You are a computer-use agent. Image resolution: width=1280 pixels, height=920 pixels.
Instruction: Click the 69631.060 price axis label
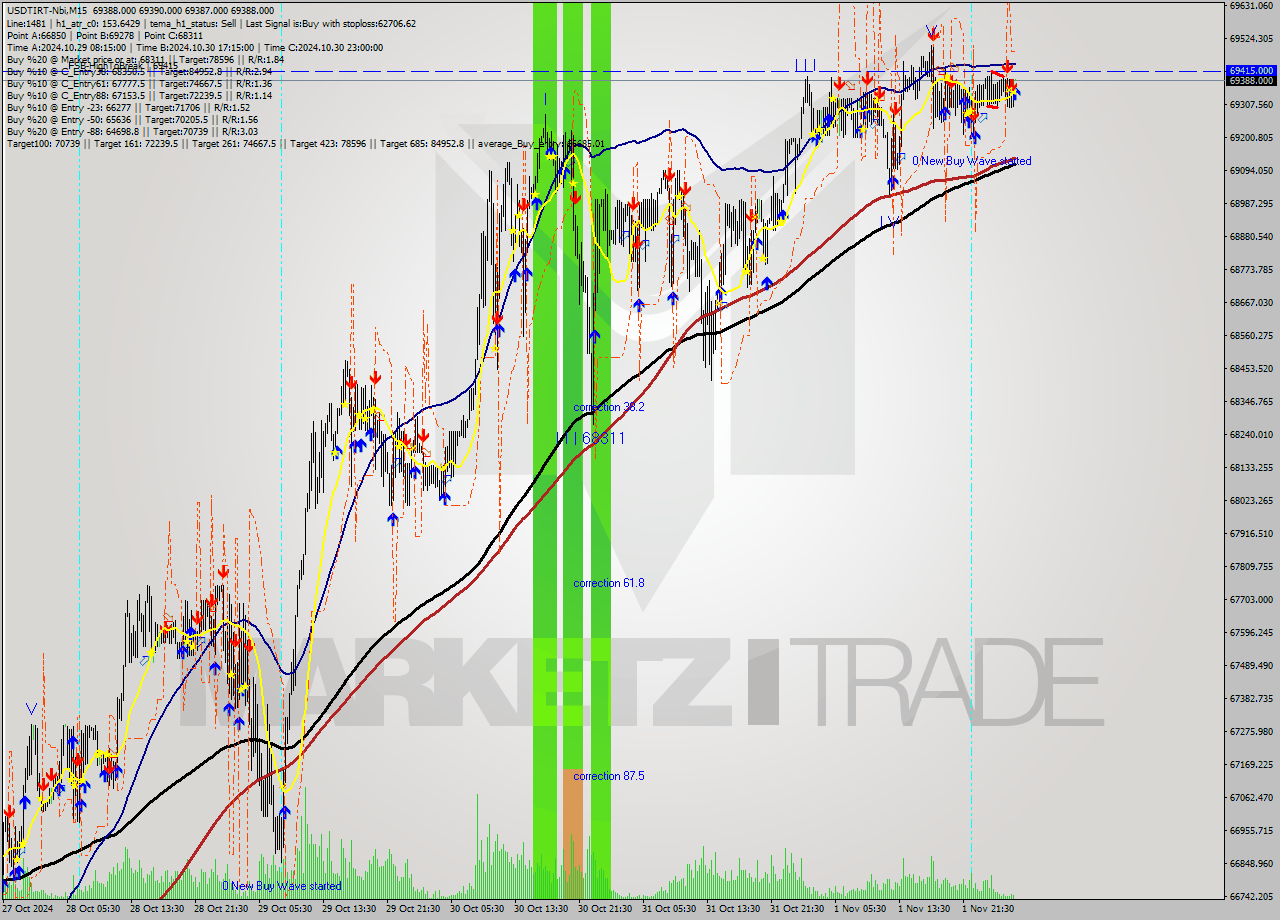1251,5
